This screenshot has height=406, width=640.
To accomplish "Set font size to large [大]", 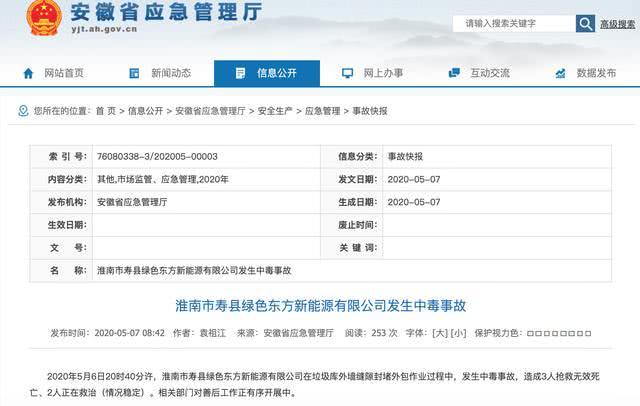I will click(x=440, y=333).
